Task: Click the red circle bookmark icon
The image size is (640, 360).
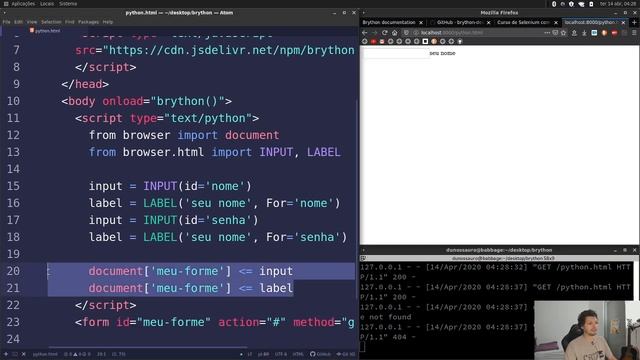Action: tap(373, 41)
